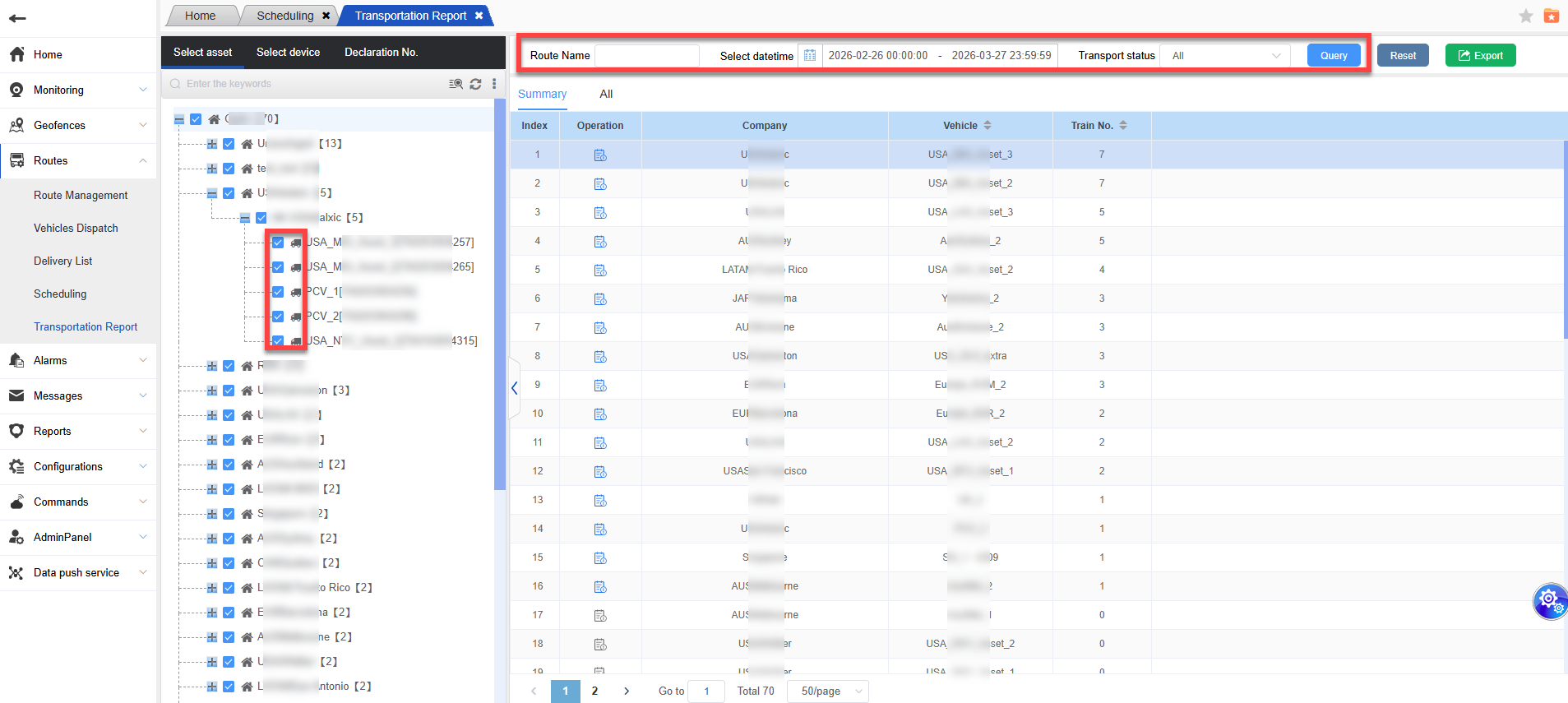Open the calendar icon beside Select datetime
The height and width of the screenshot is (703, 1568).
click(x=810, y=56)
